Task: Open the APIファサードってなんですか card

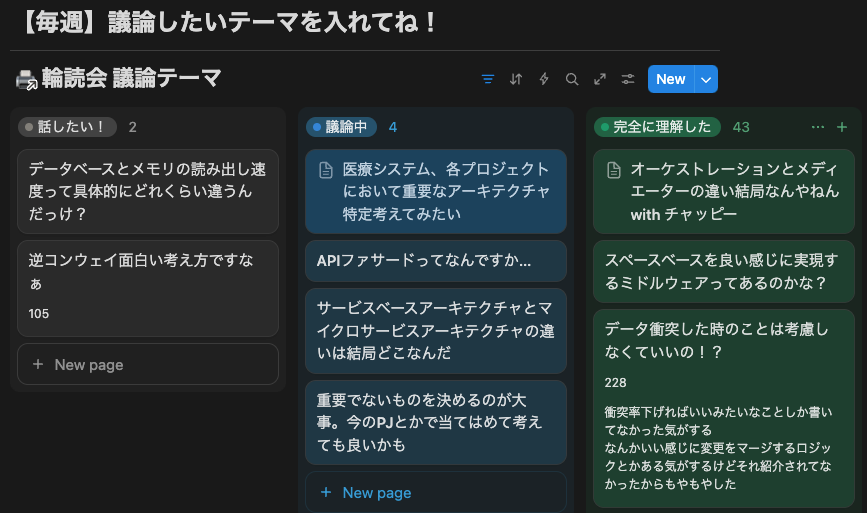Action: (436, 261)
